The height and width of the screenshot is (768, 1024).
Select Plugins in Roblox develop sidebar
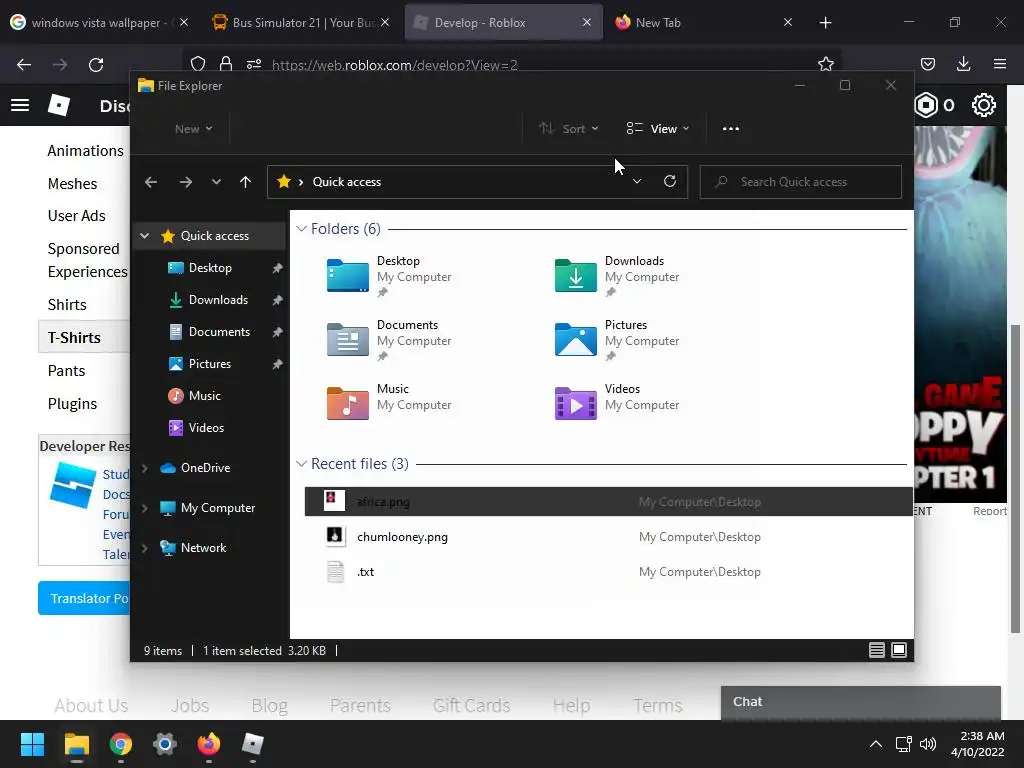click(72, 404)
